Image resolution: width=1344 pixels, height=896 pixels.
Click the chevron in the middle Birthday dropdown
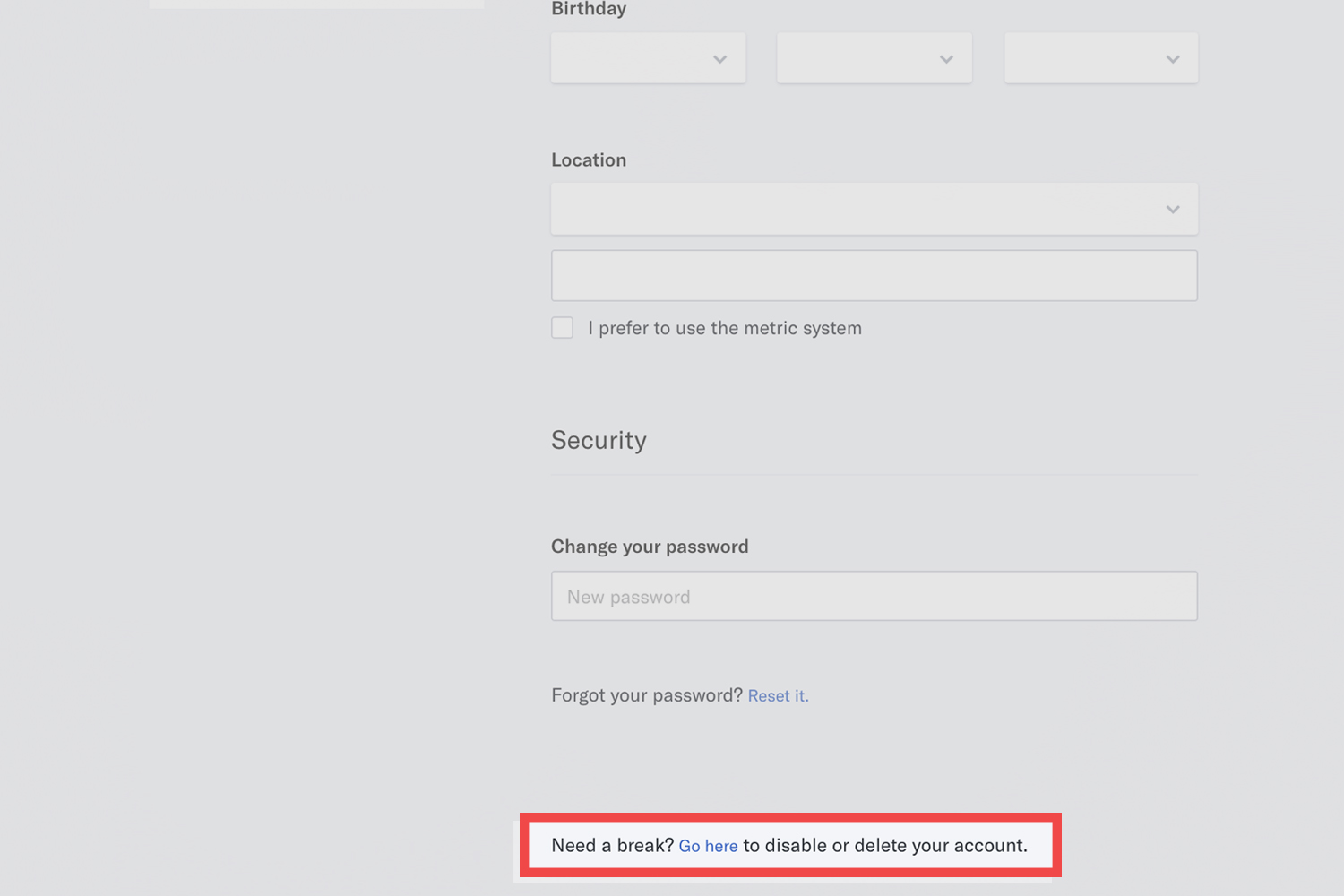(946, 59)
